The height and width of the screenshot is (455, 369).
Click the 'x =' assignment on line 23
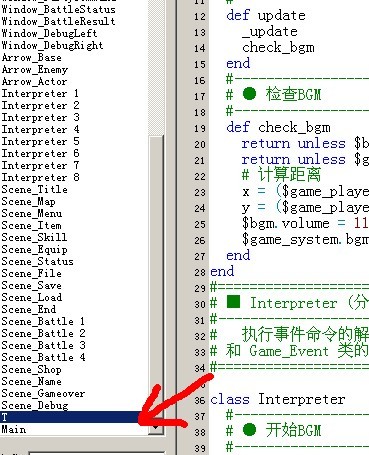click(254, 191)
